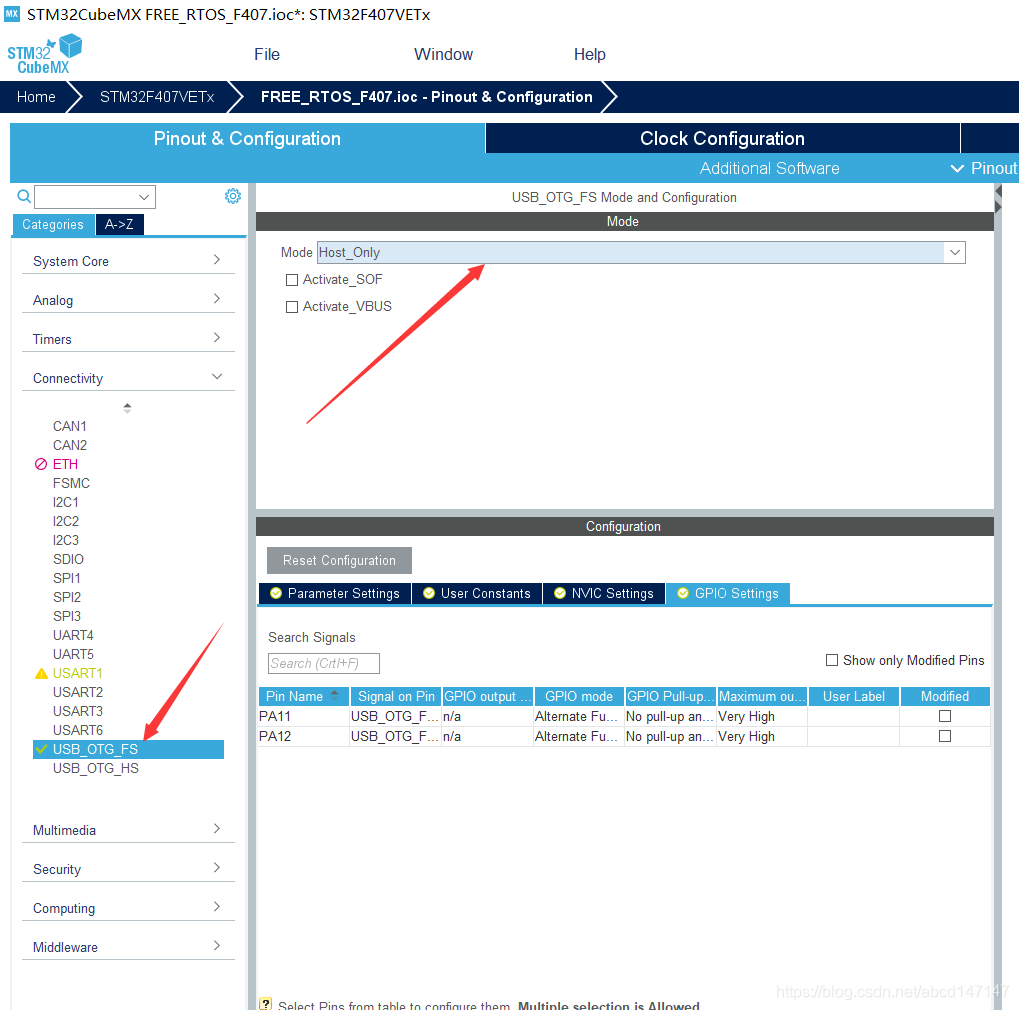Click the USB_OTG_FS green checkmark icon
Viewport: 1019px width, 1010px height.
click(42, 749)
